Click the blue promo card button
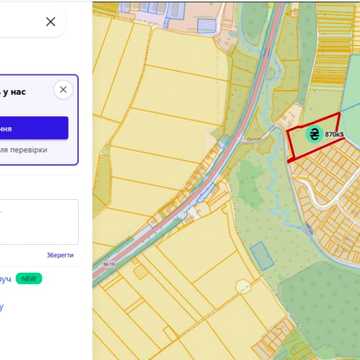 pyautogui.click(x=34, y=128)
